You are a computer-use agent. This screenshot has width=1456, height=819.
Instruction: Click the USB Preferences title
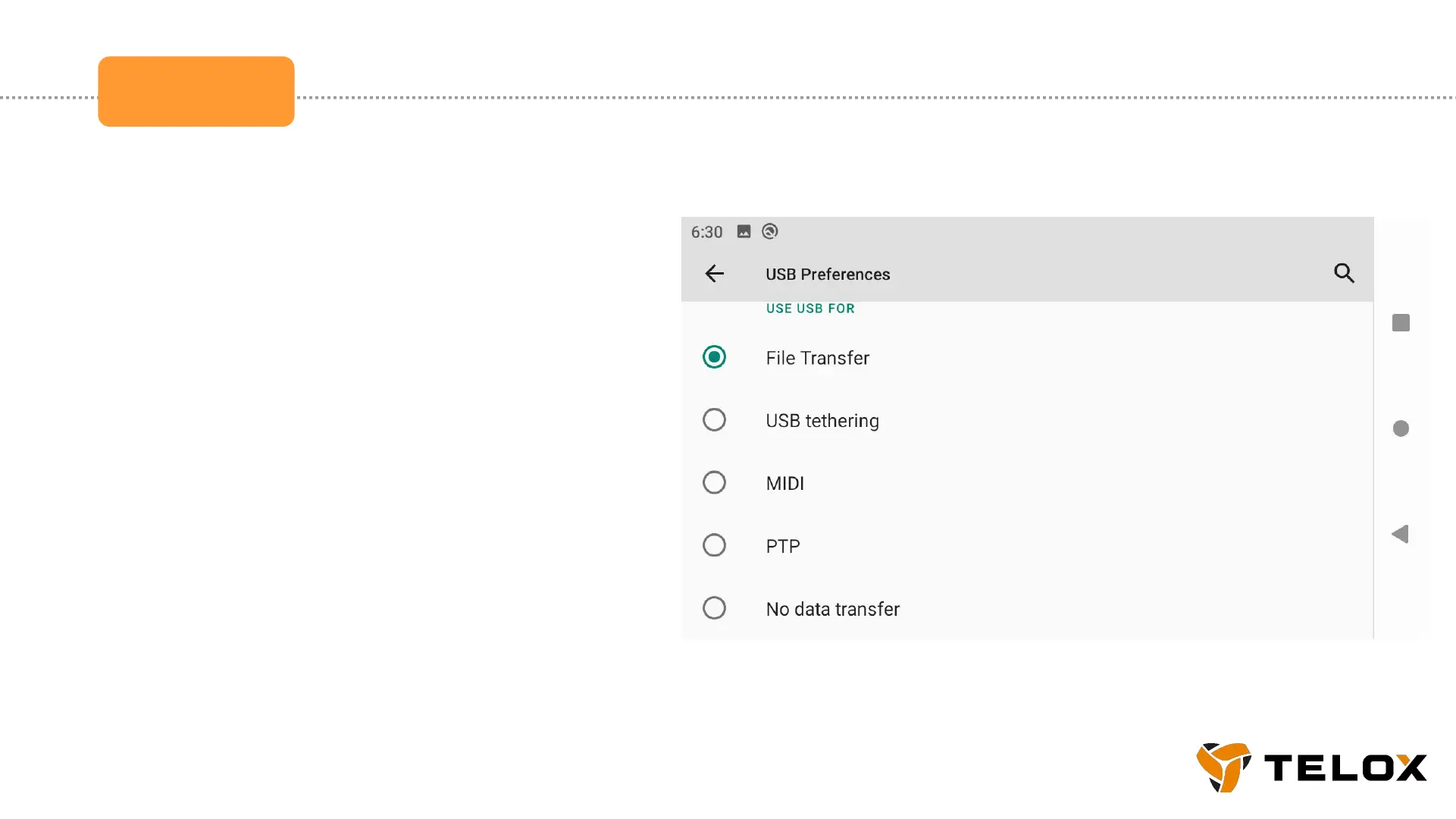(828, 275)
